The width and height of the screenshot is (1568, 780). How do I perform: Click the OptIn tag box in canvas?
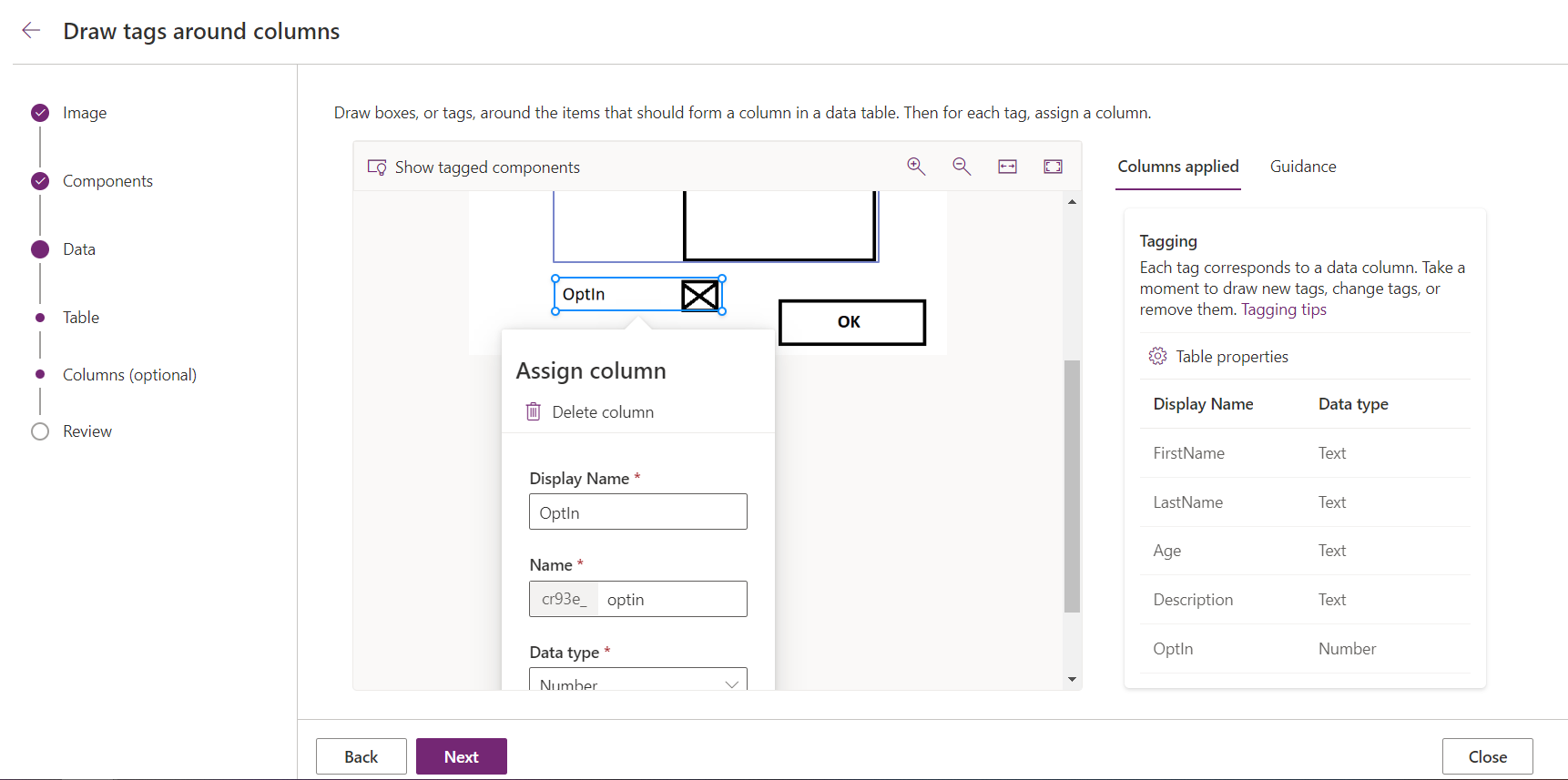click(638, 294)
